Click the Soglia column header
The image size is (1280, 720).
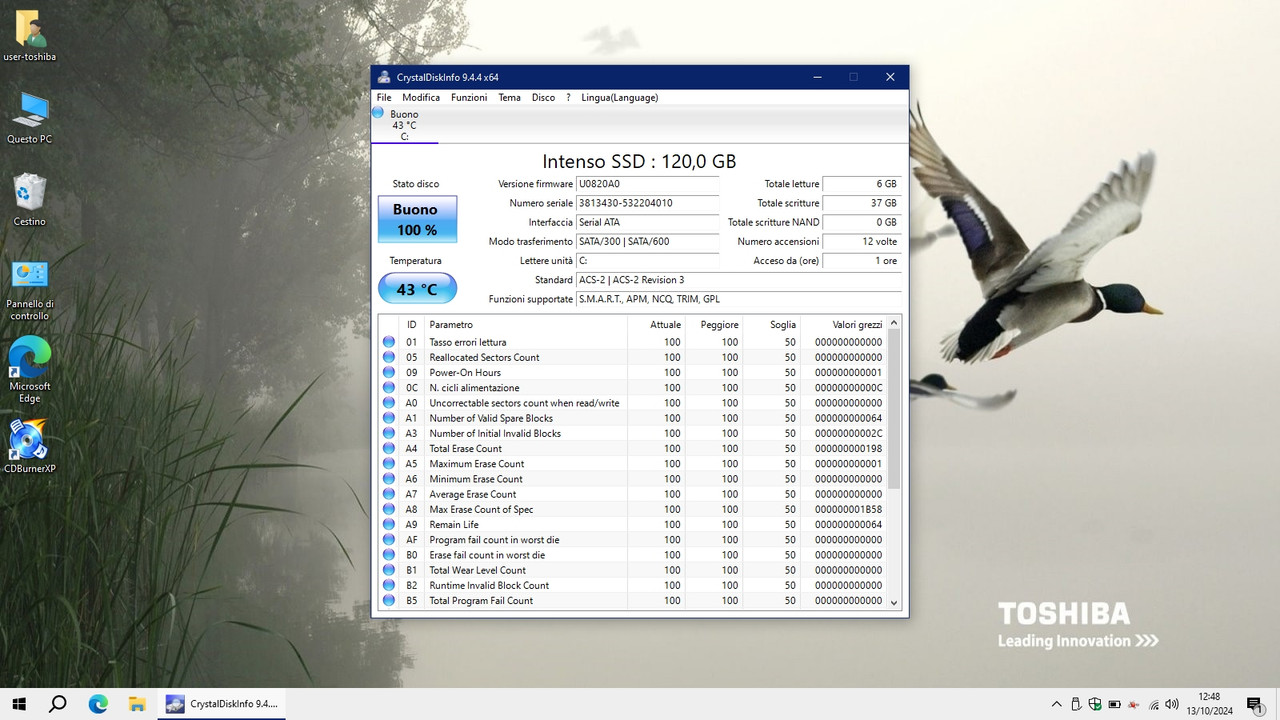point(771,325)
